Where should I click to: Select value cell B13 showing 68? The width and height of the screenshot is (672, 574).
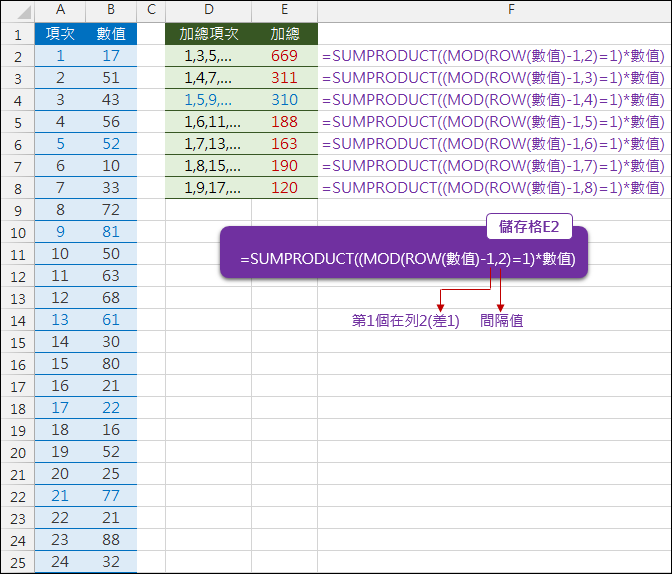(111, 298)
